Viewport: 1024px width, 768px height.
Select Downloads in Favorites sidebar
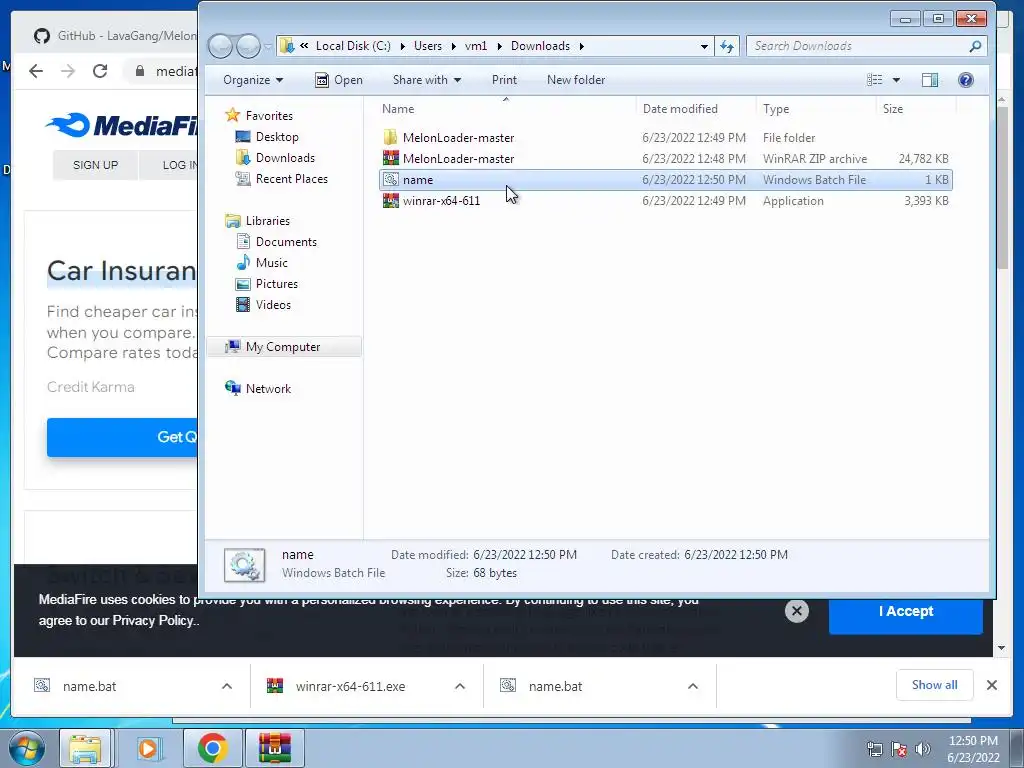[285, 157]
